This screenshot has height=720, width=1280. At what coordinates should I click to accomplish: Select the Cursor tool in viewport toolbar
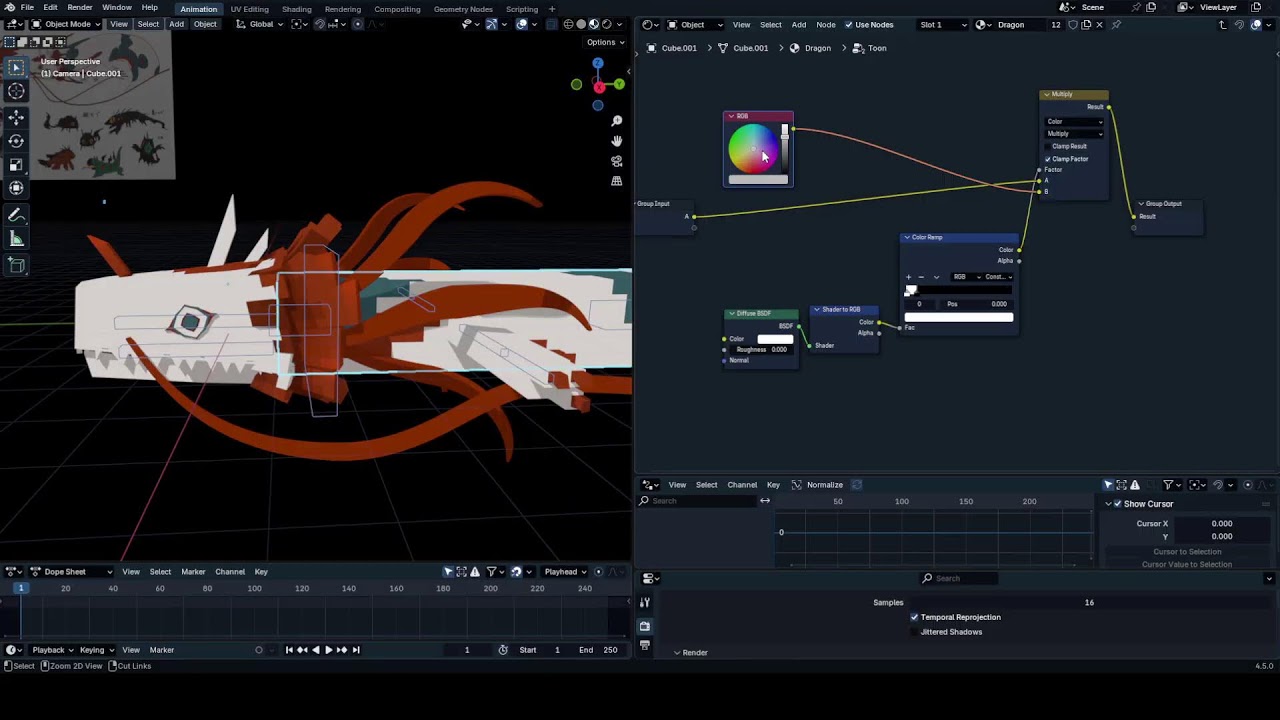click(16, 91)
